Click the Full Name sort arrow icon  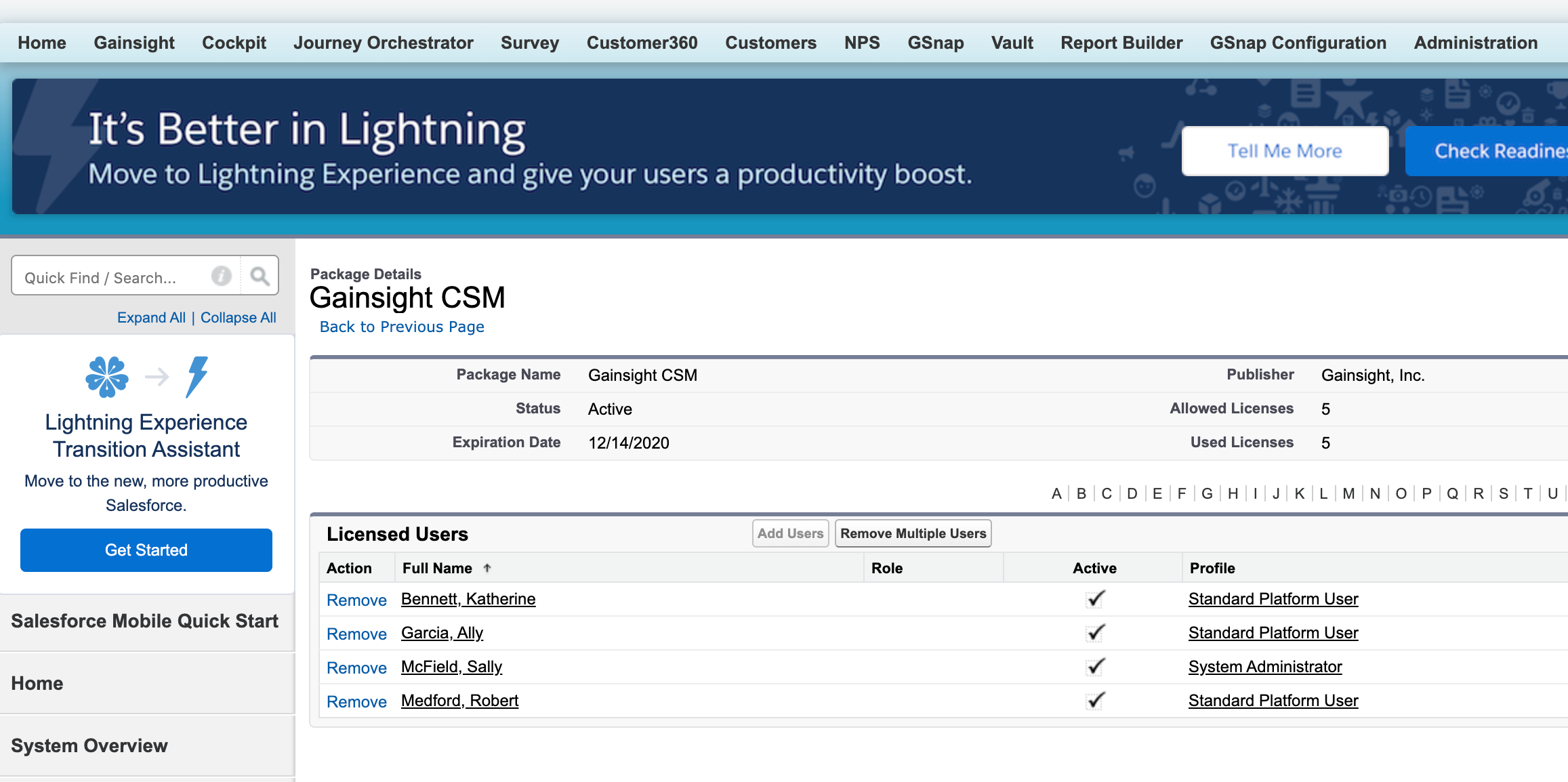pyautogui.click(x=487, y=568)
